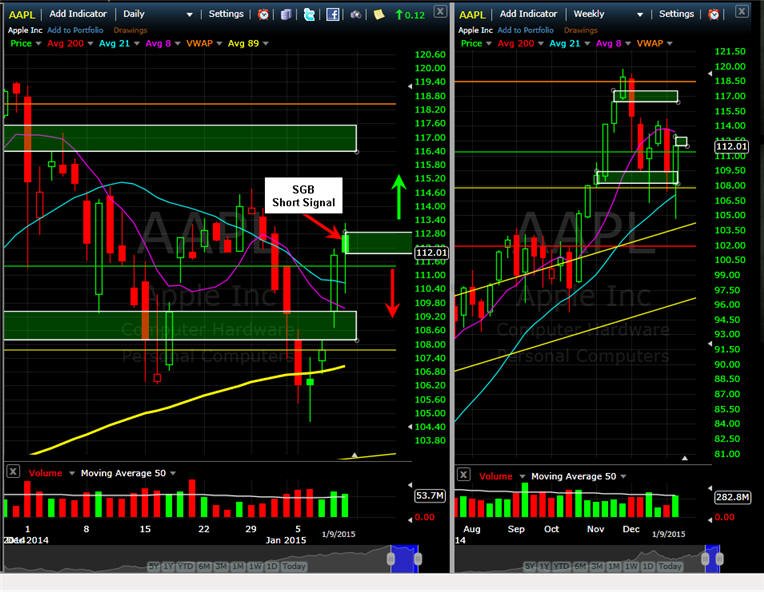The image size is (764, 592).
Task: Expand Avg 21 options in Daily chart
Action: 136,43
